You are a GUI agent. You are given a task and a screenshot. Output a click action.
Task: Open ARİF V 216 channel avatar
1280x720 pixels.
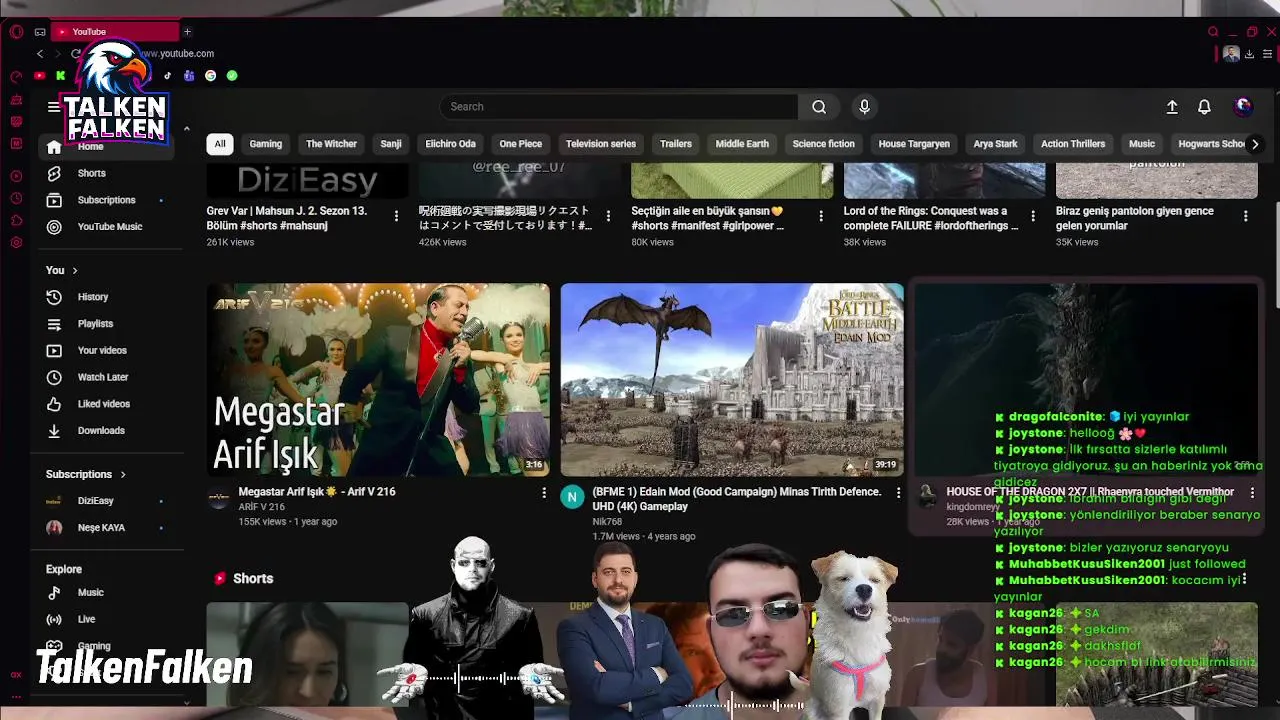point(218,498)
